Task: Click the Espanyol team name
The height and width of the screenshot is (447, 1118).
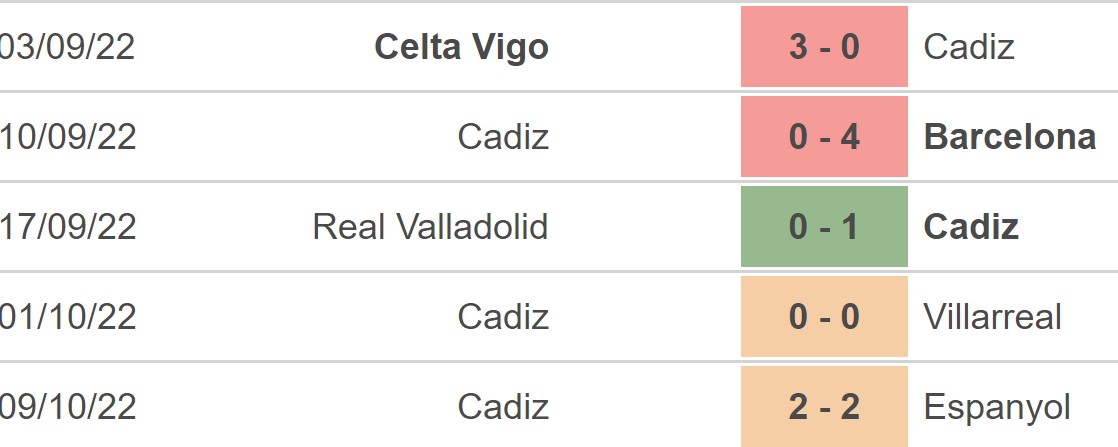Action: 997,407
